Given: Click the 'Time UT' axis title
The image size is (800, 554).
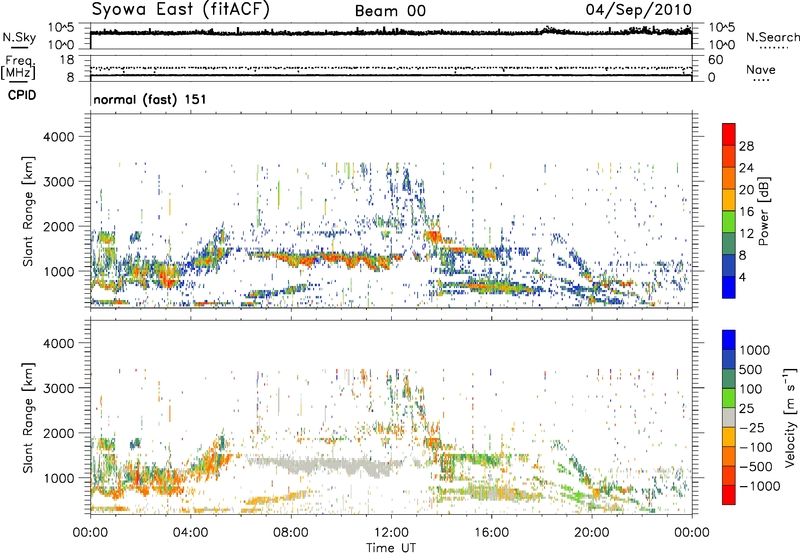Looking at the screenshot, I should (391, 548).
